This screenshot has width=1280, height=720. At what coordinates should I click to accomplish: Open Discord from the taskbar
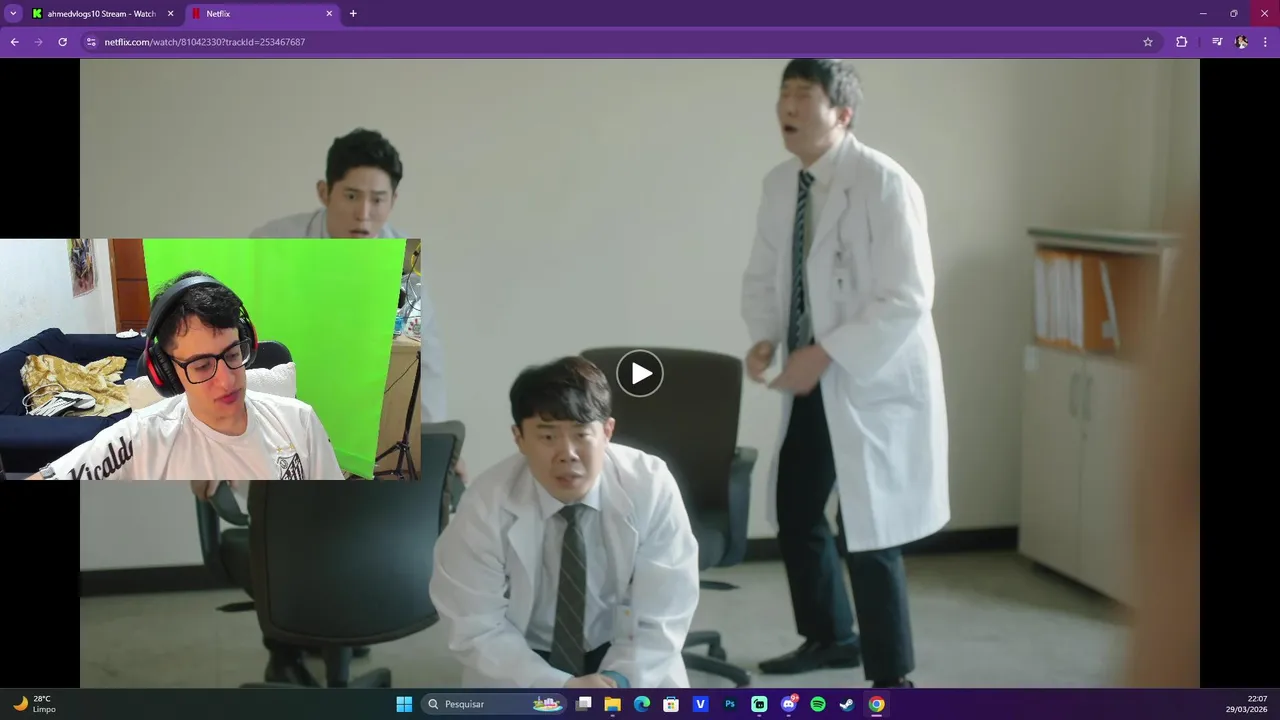point(788,704)
